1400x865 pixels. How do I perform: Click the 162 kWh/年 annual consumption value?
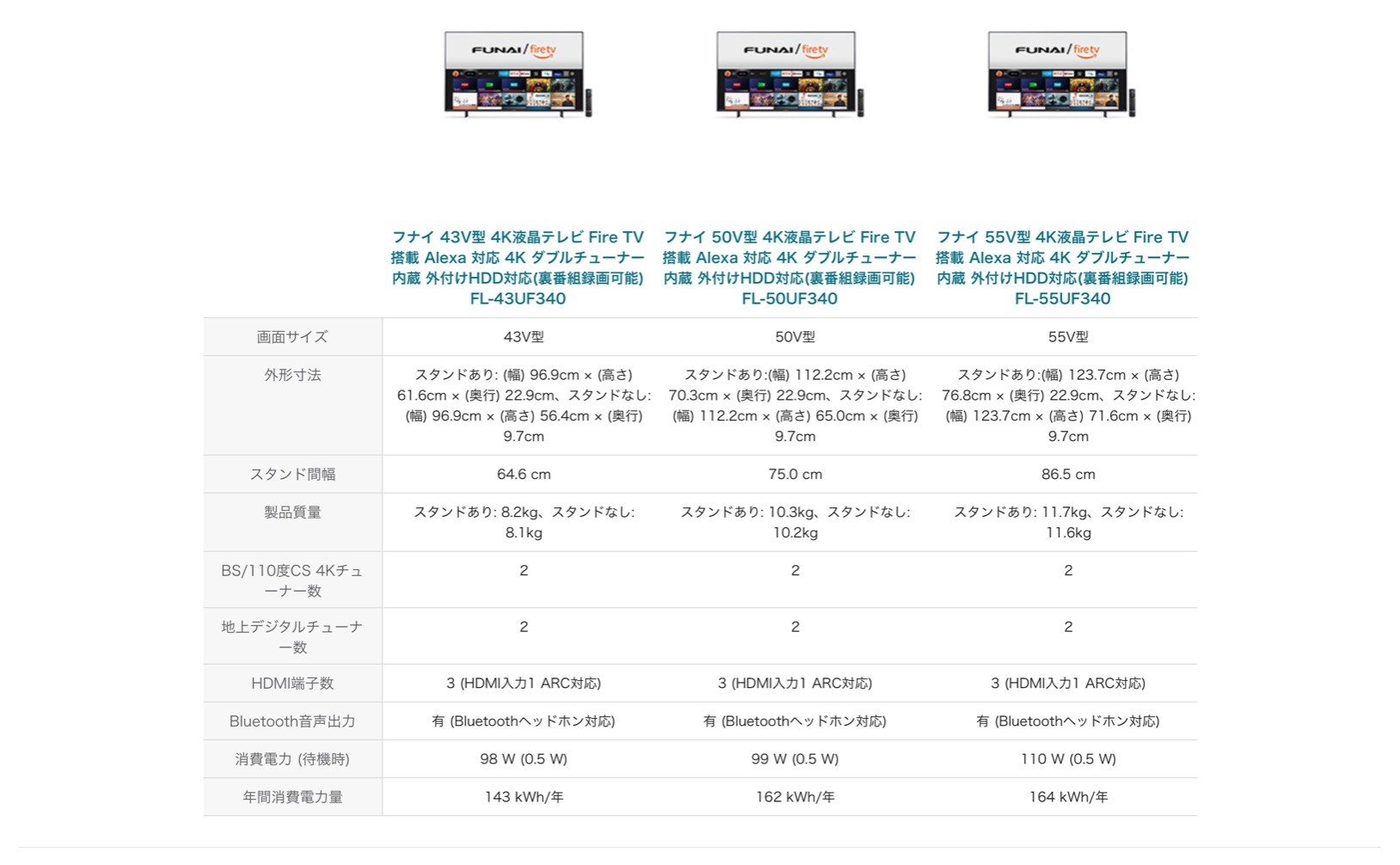pyautogui.click(x=795, y=797)
